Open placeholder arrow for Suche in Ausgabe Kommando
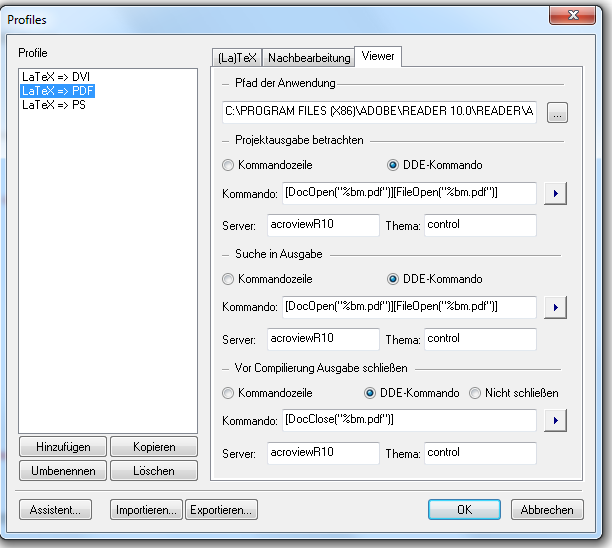 tap(557, 306)
